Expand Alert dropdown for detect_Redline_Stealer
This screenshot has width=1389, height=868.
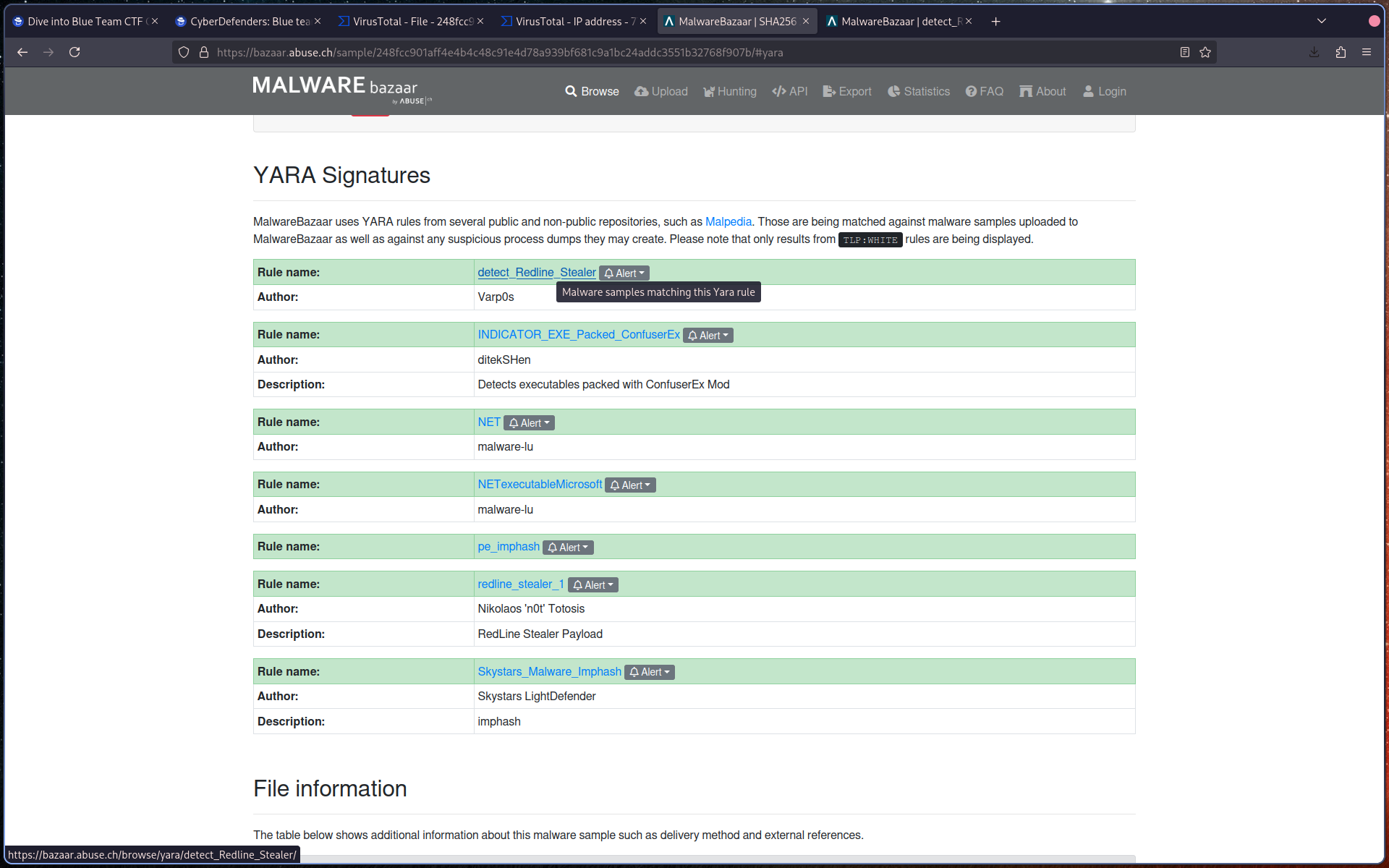[624, 273]
